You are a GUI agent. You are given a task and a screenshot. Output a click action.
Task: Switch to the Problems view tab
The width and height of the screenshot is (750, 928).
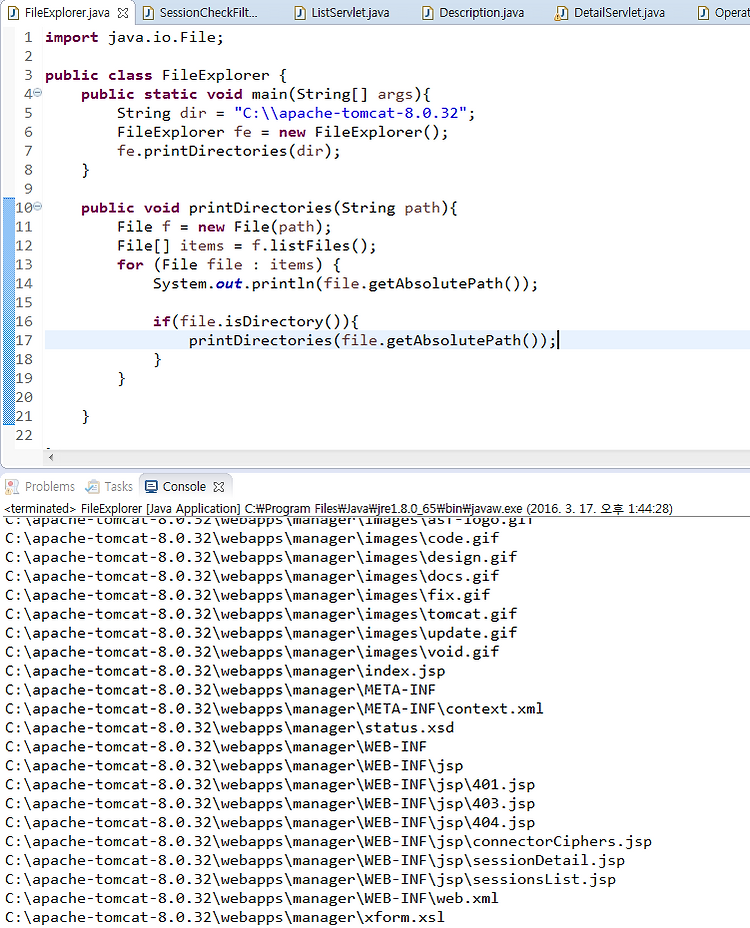(50, 486)
